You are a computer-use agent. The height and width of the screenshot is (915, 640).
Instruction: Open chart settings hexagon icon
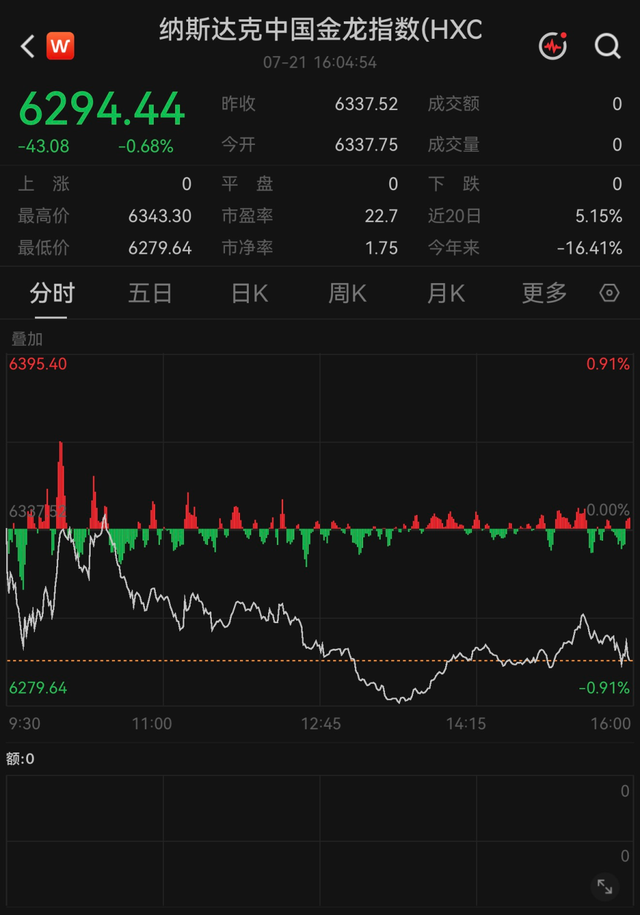609,292
